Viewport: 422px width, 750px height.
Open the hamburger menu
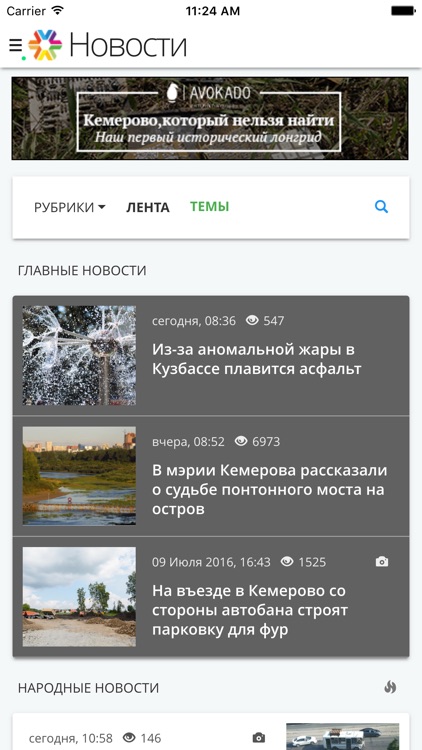[16, 46]
